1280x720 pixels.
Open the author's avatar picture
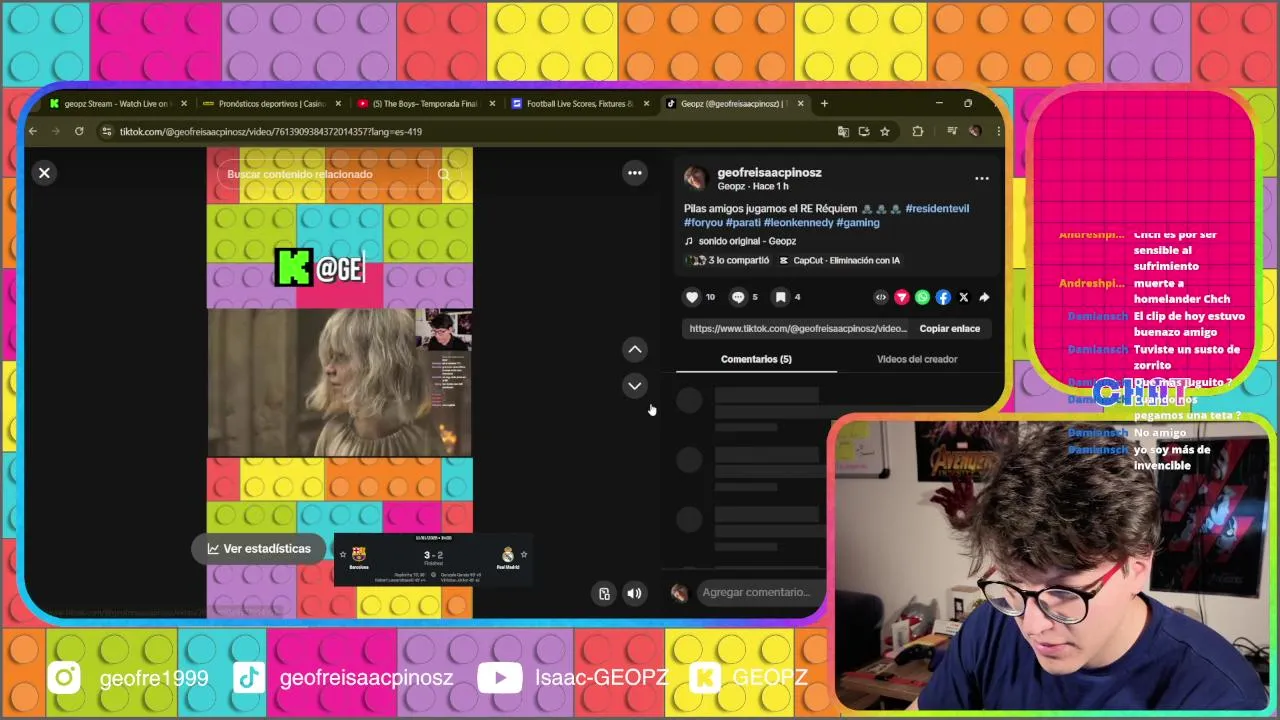click(x=695, y=178)
